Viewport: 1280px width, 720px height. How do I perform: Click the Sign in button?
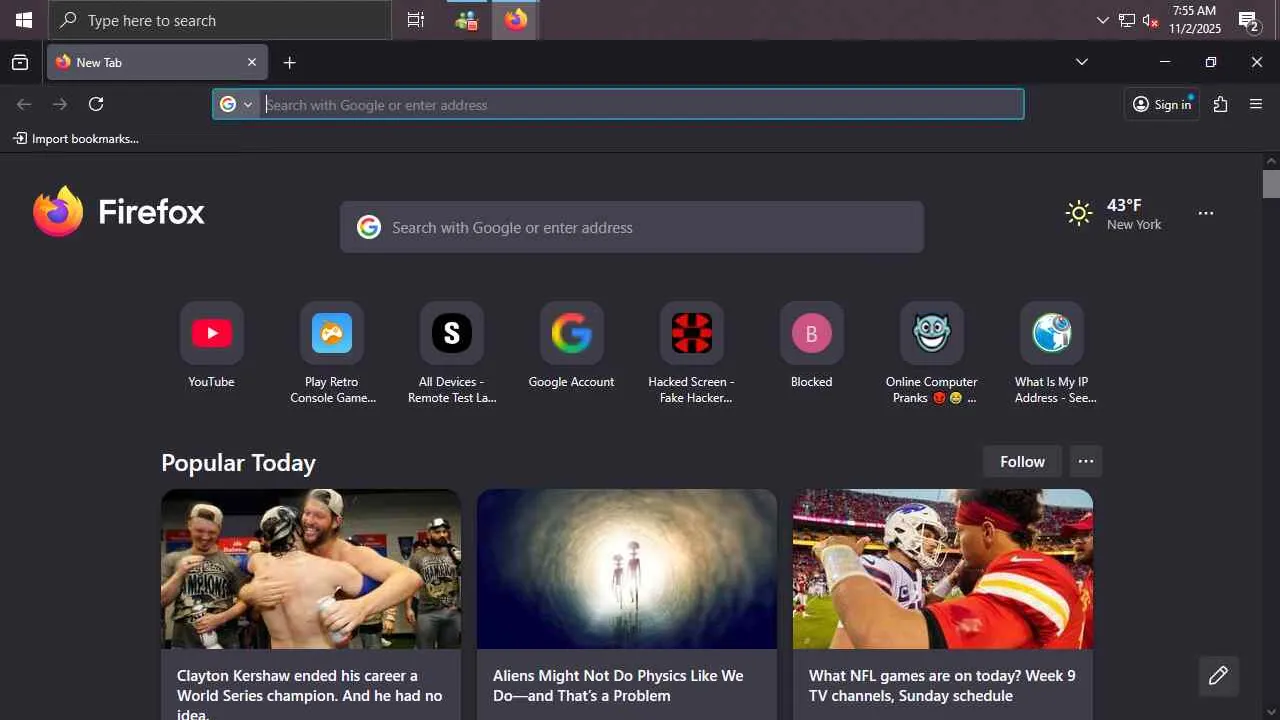click(1162, 104)
